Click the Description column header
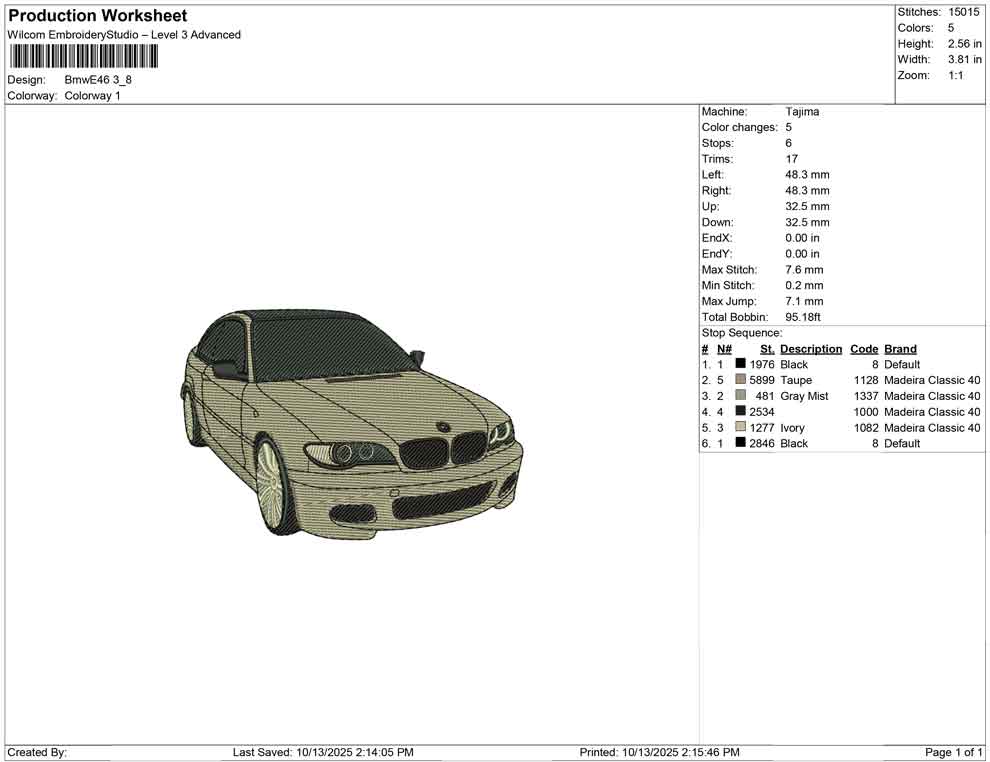 [x=811, y=349]
